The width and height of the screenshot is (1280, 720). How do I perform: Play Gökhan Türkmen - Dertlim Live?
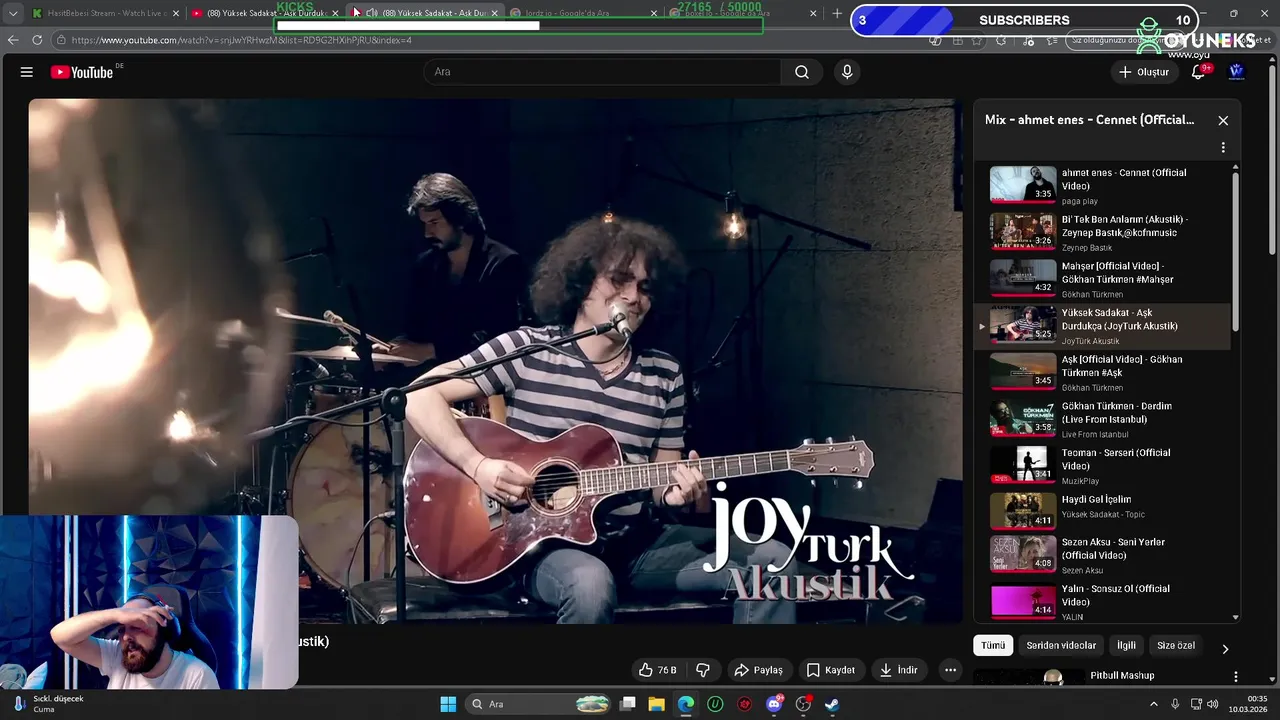click(x=1102, y=419)
